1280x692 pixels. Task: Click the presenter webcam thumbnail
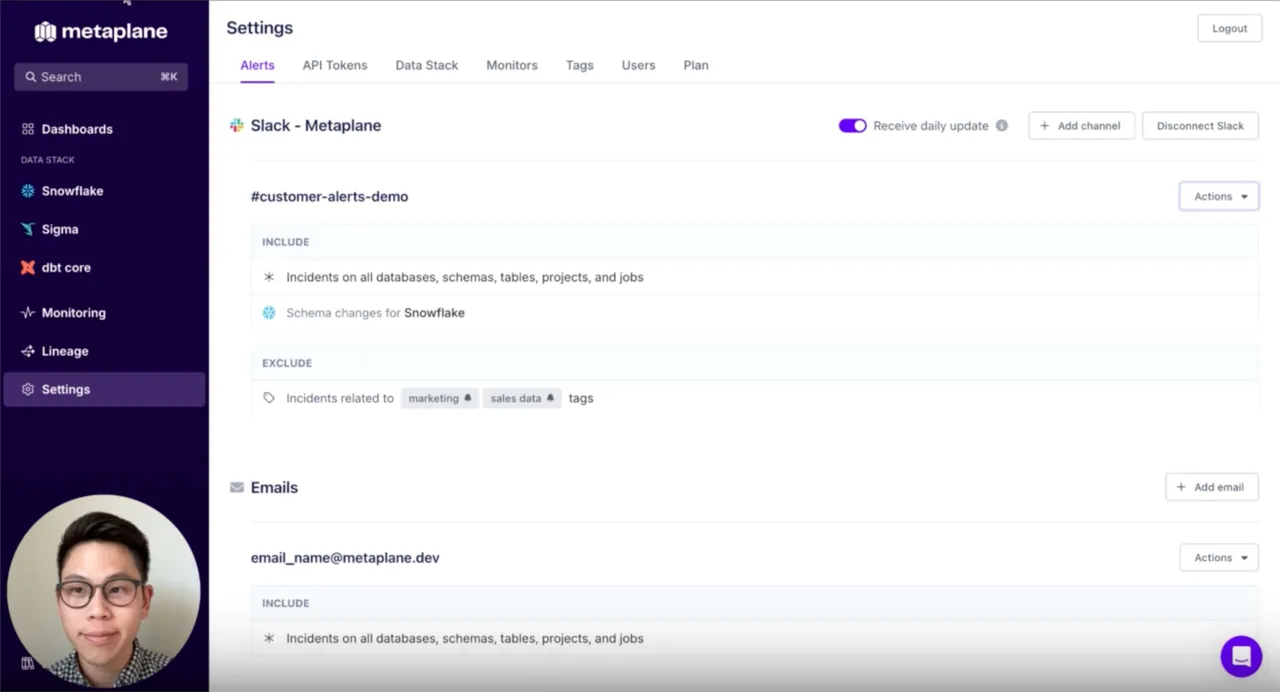pyautogui.click(x=104, y=591)
